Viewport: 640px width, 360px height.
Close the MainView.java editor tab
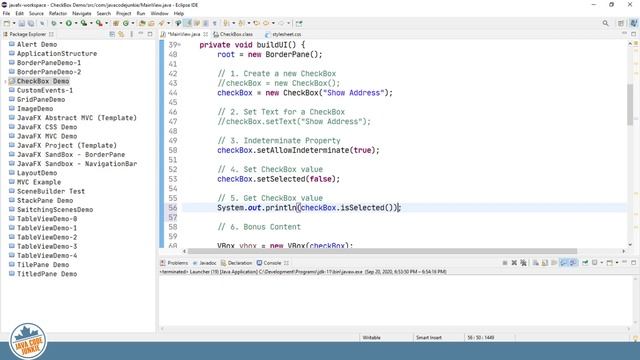pyautogui.click(x=206, y=34)
